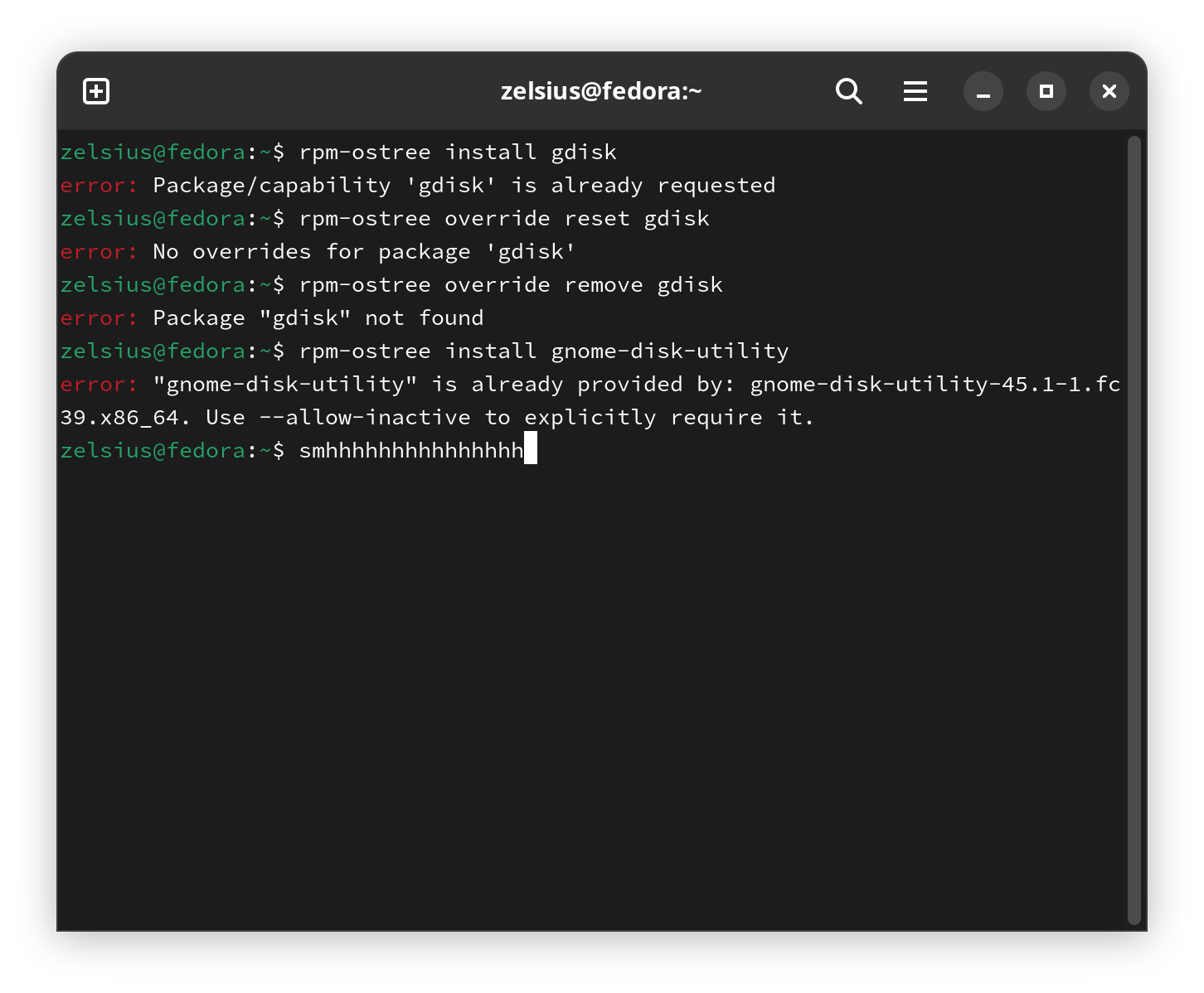Screen dimensions: 1204x993
Task: Click the zelsius@fedora:~ window title
Action: [x=601, y=91]
